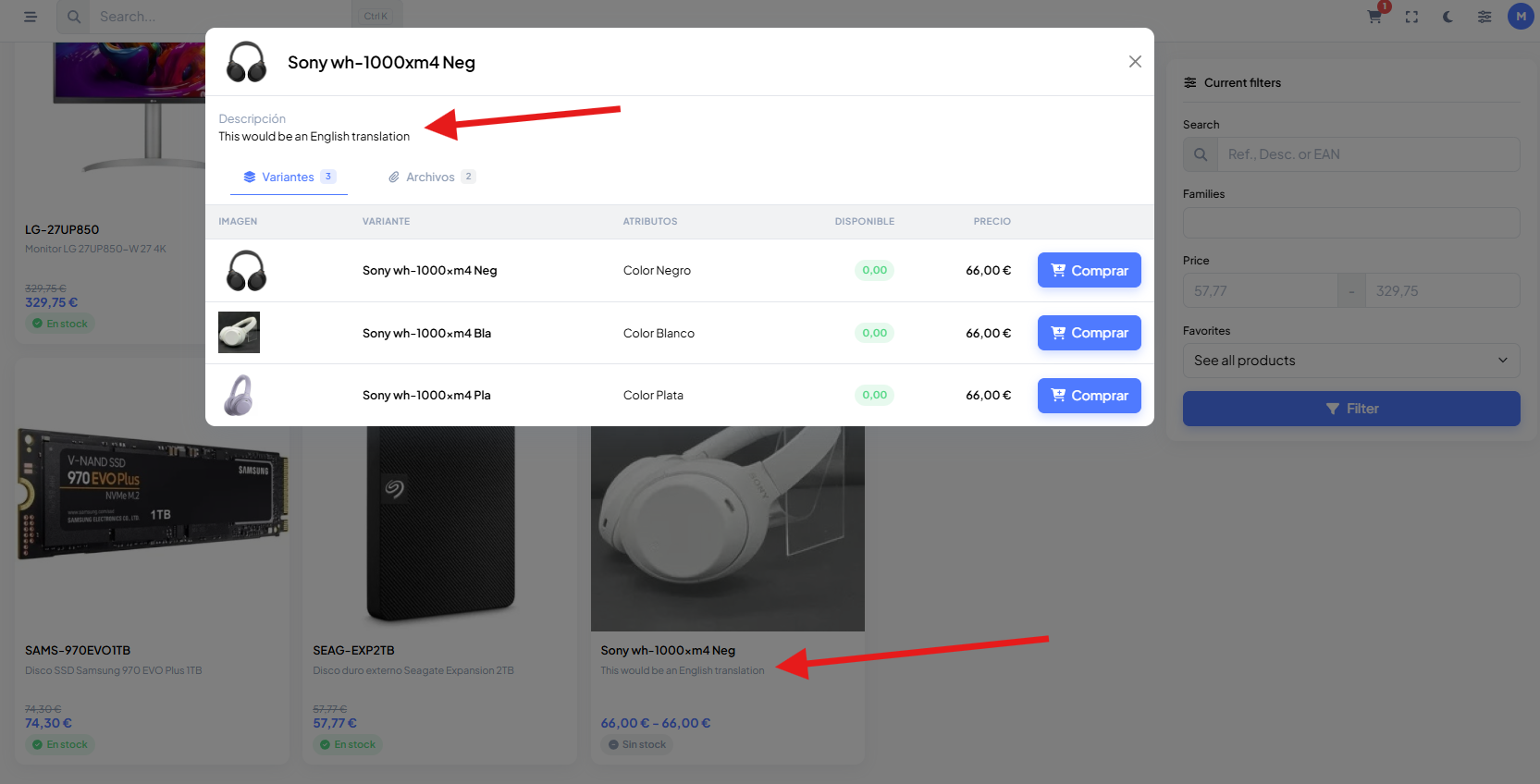
Task: Click the headphones image in dialog header
Action: click(247, 62)
